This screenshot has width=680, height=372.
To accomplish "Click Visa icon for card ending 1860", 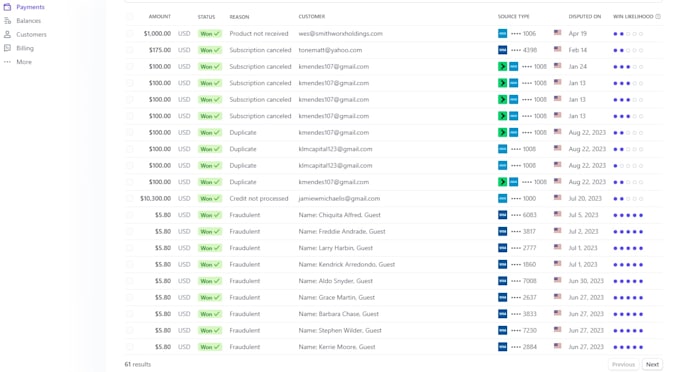I will 502,264.
